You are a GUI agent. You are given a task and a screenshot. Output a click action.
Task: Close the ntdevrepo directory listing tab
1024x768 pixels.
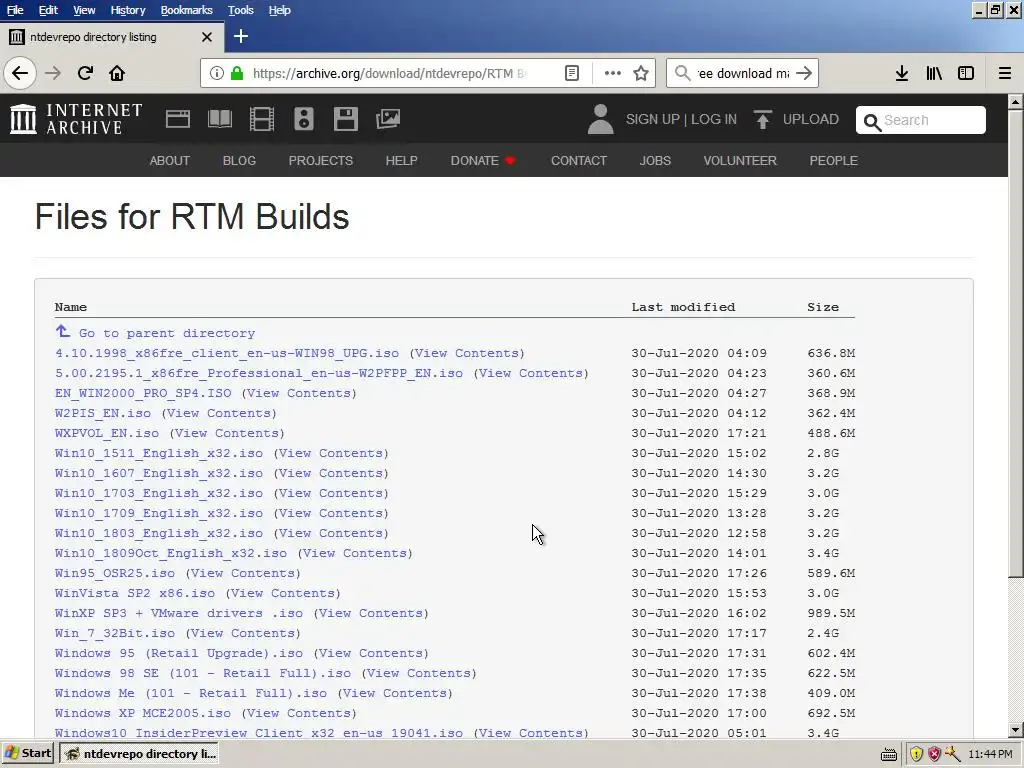coord(207,37)
